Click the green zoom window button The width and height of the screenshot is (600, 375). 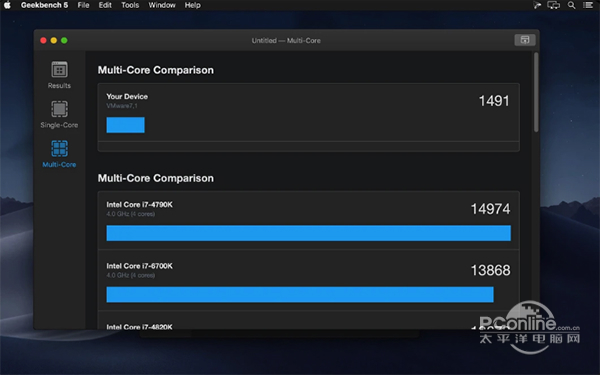coord(64,40)
